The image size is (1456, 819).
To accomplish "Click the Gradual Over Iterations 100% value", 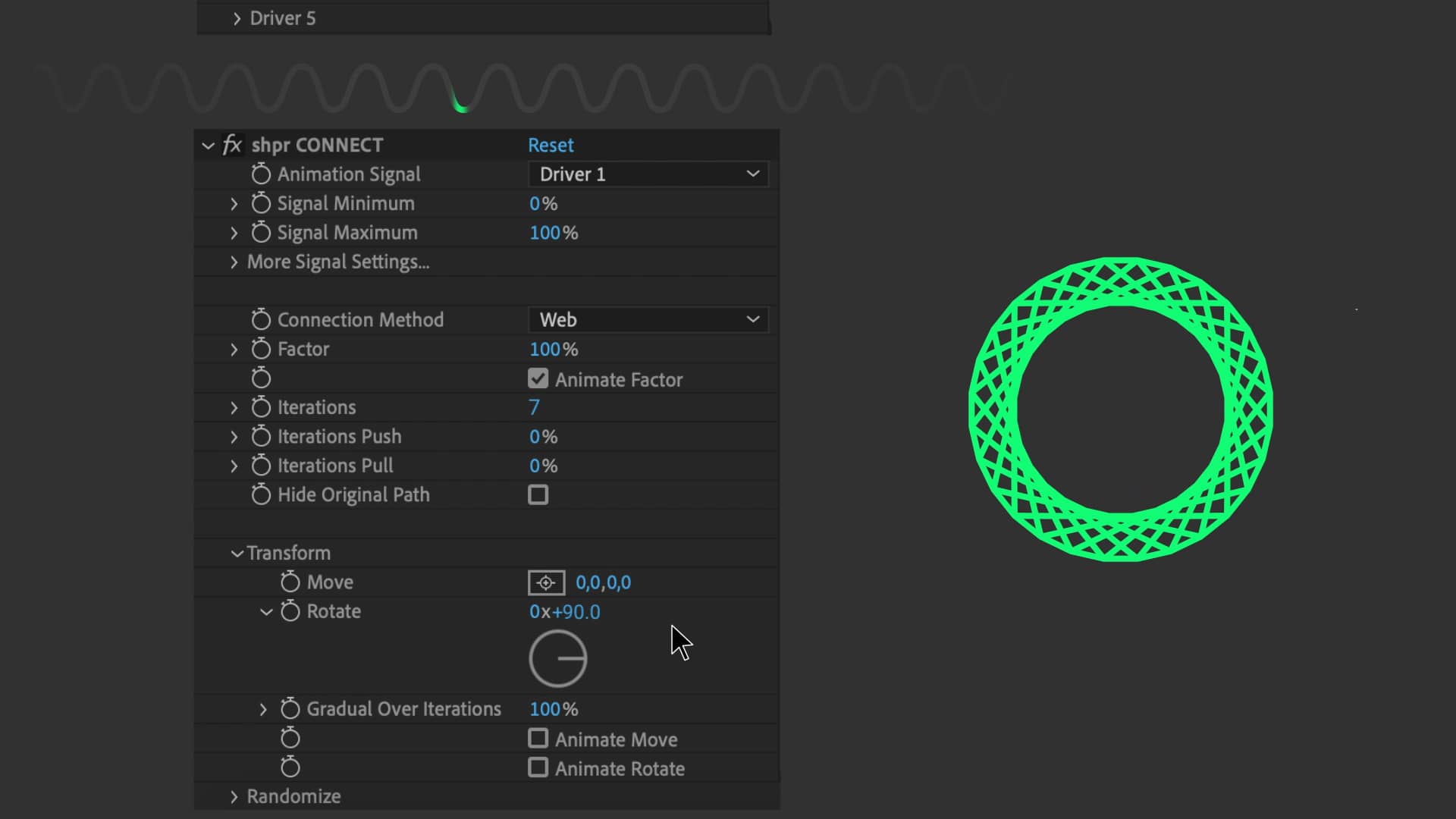I will coord(554,709).
